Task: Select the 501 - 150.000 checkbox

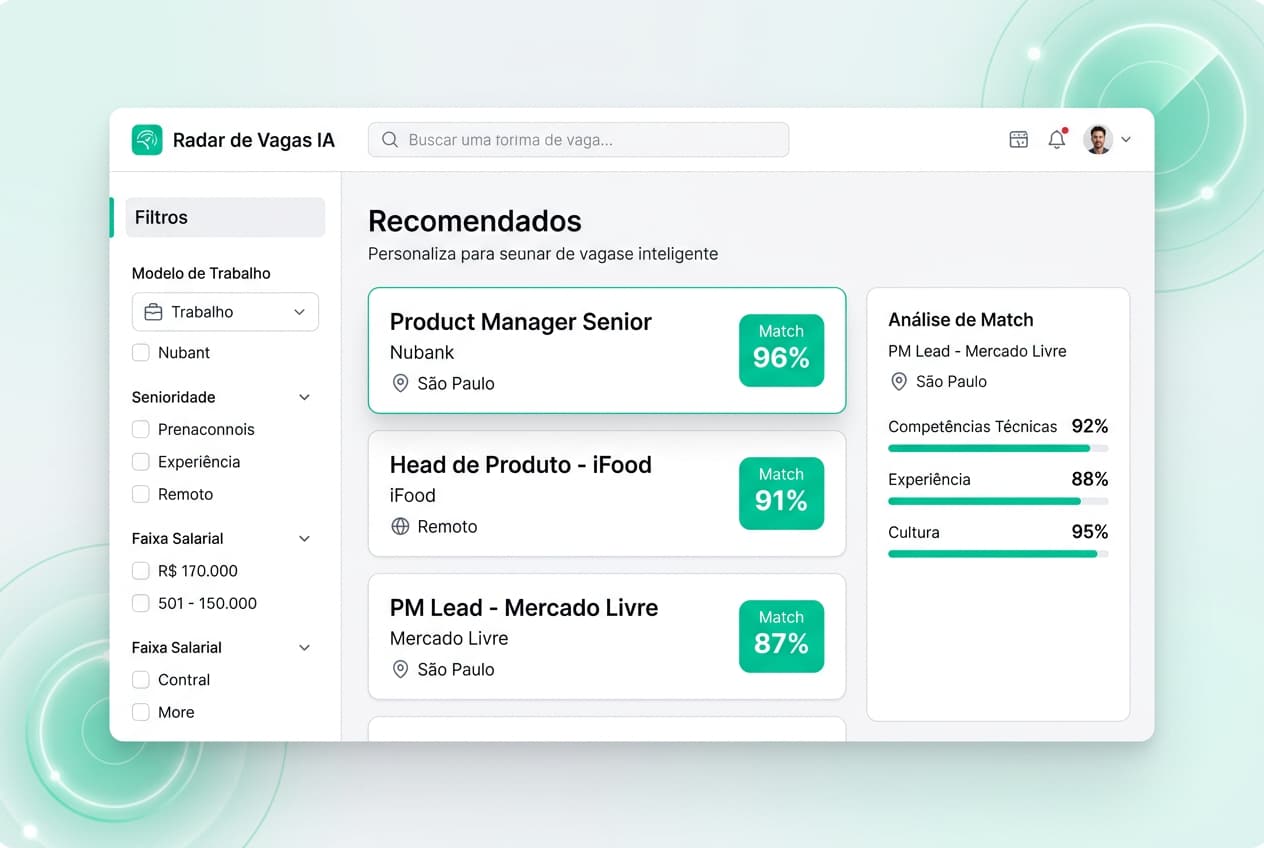Action: pyautogui.click(x=140, y=603)
